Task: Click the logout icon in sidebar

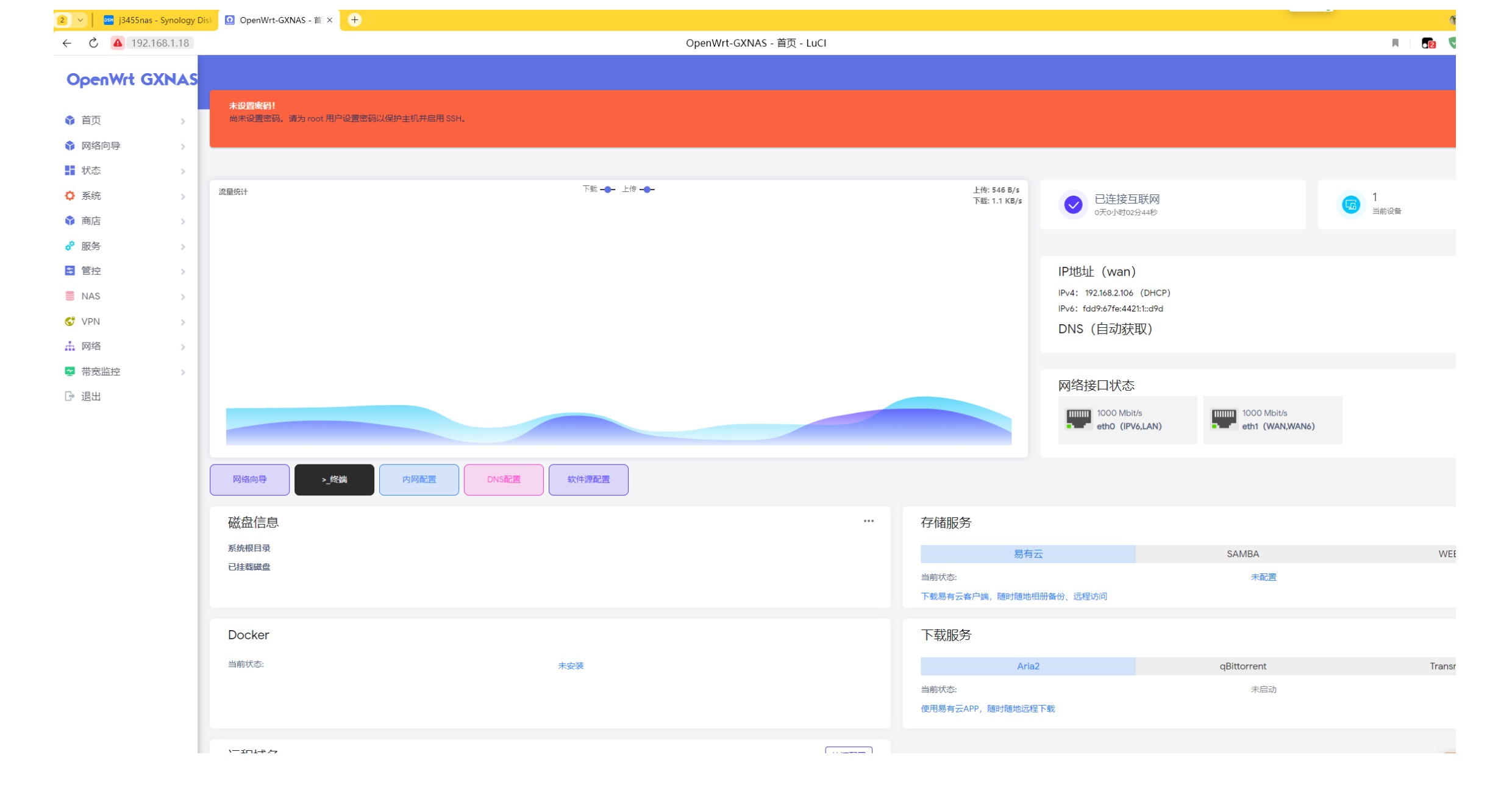Action: [70, 396]
